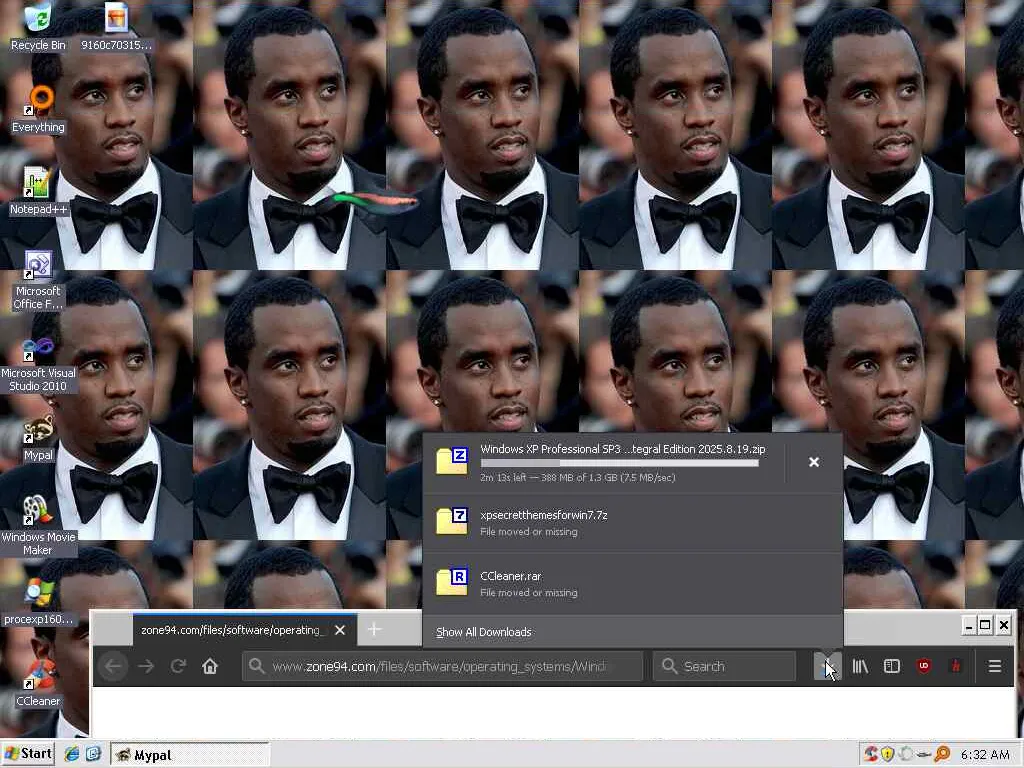1024x768 pixels.
Task: Open Internet Explorer from quick launch
Action: [71, 754]
